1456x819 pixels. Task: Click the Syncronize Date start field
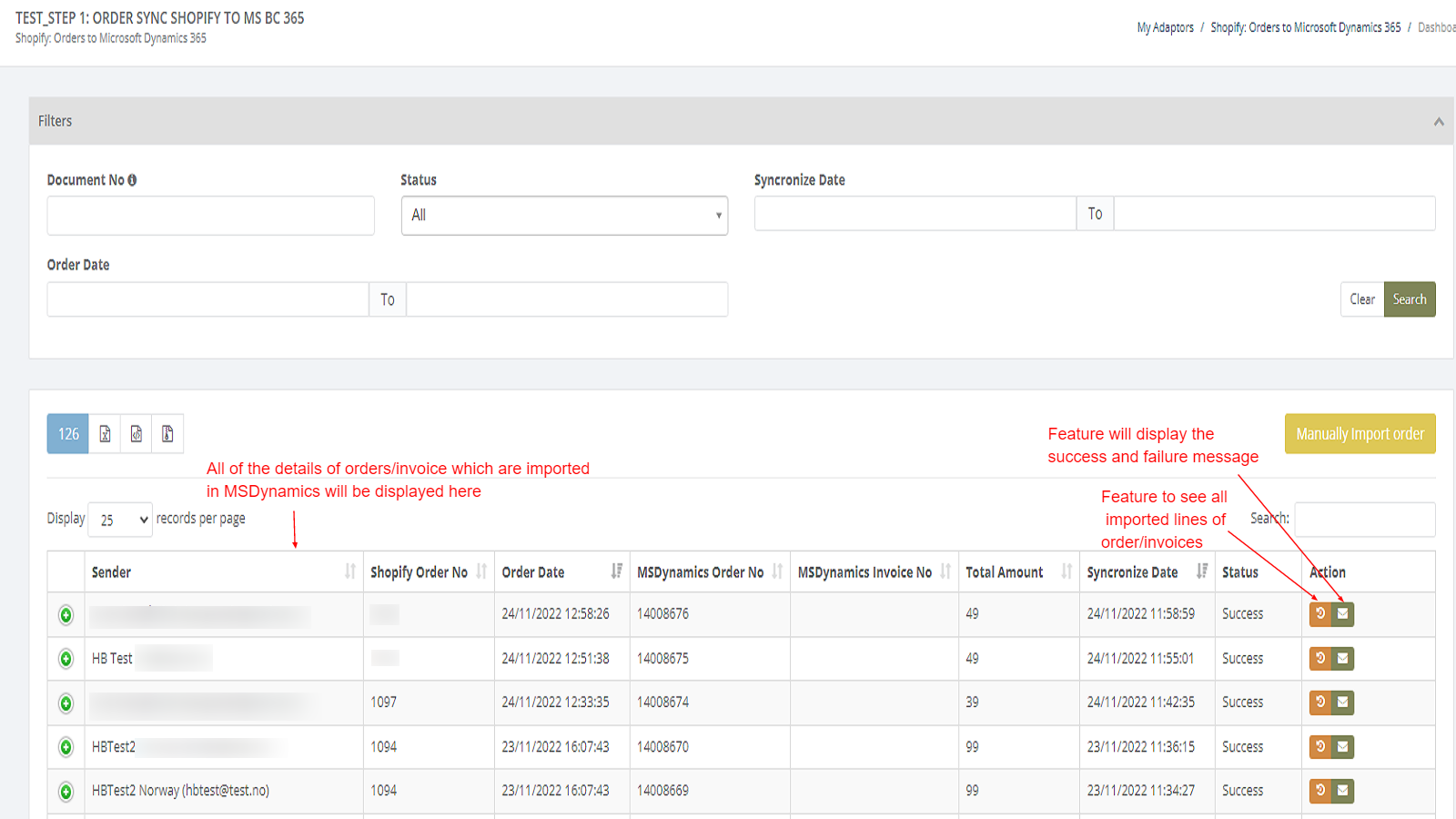pos(915,214)
